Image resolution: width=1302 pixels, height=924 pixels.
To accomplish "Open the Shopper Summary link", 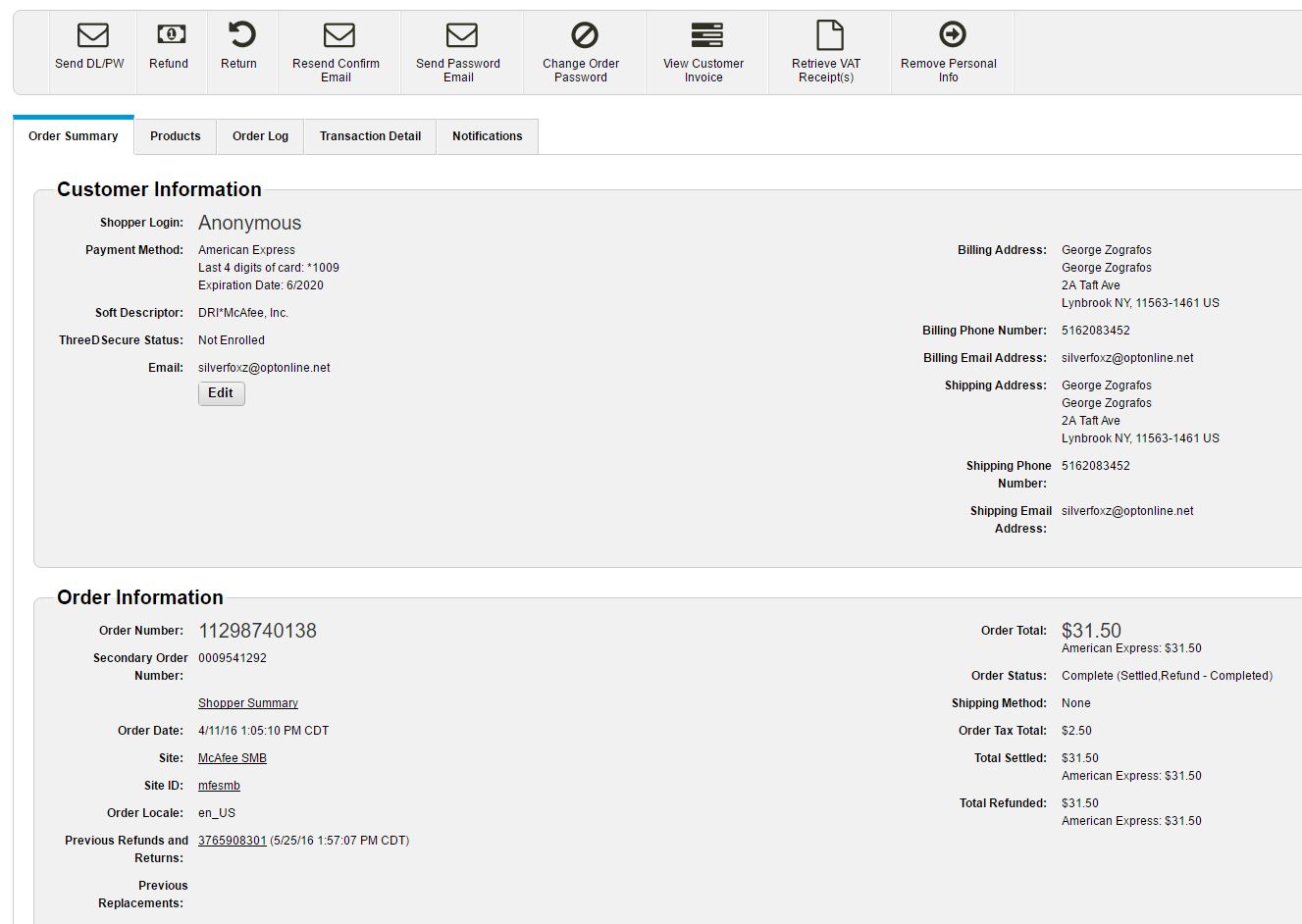I will coord(248,703).
